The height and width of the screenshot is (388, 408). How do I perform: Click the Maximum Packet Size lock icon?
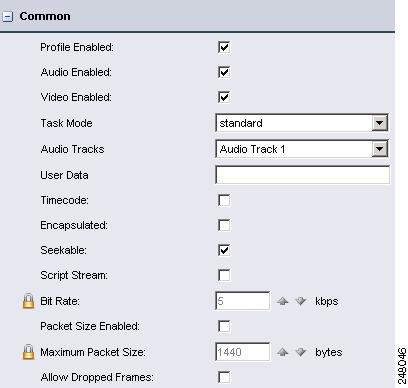(28, 352)
